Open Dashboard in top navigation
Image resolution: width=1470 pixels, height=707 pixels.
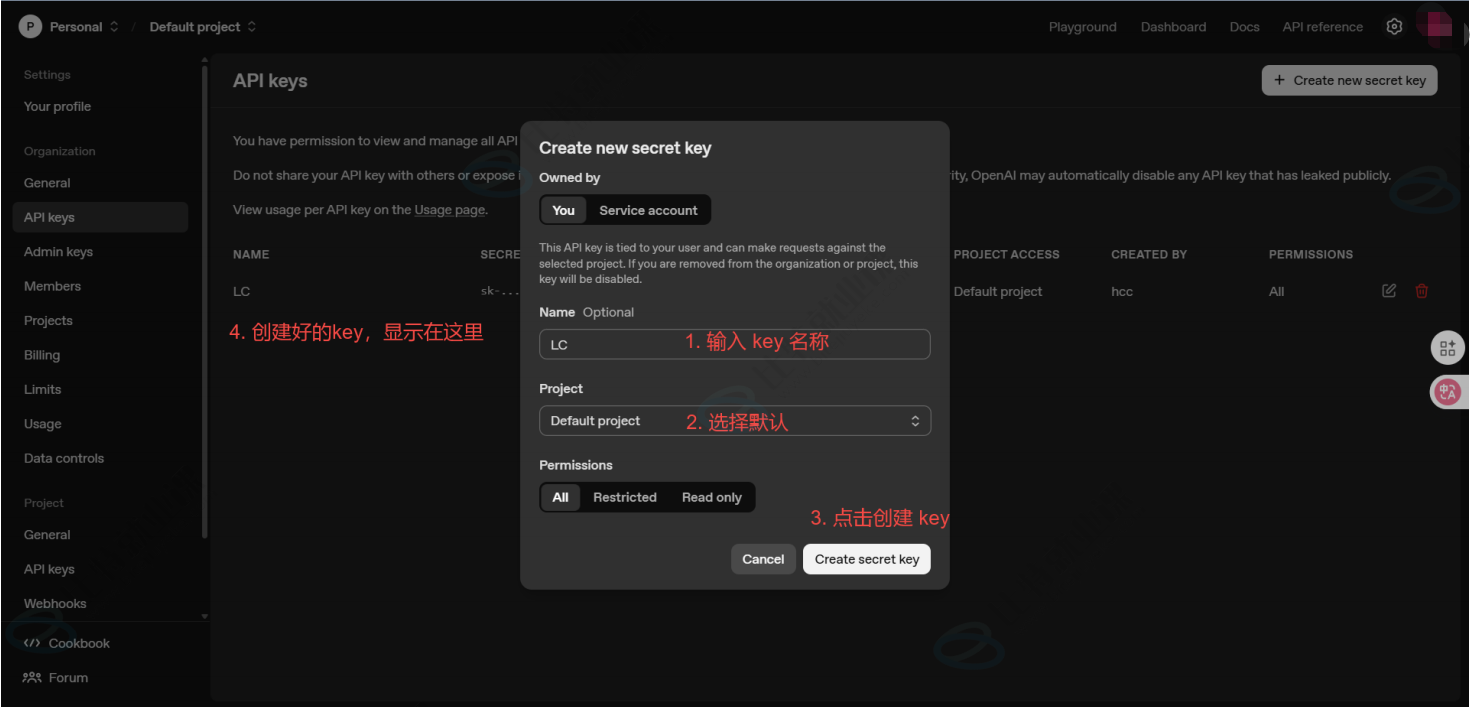pos(1173,27)
